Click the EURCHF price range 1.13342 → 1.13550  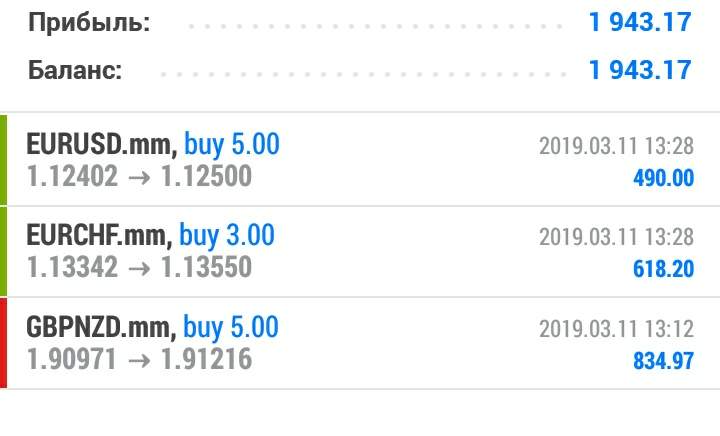tap(139, 268)
